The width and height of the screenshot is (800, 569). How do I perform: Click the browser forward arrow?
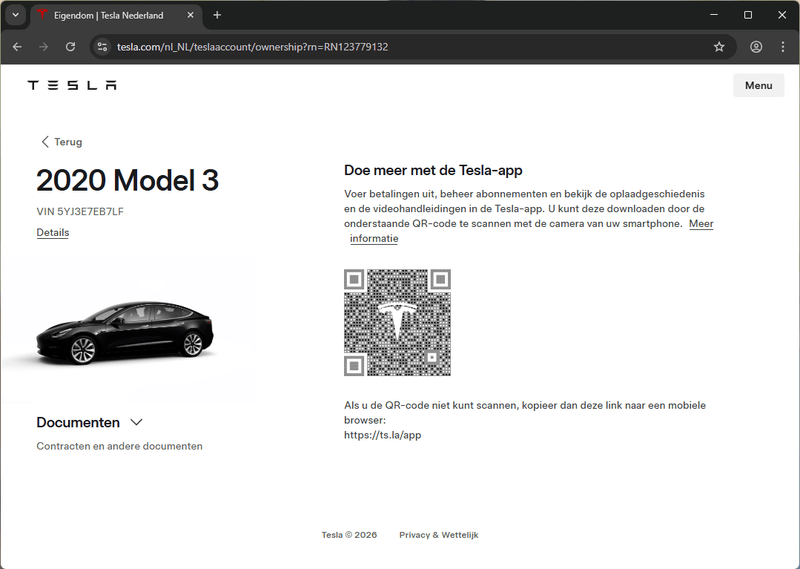coord(44,47)
